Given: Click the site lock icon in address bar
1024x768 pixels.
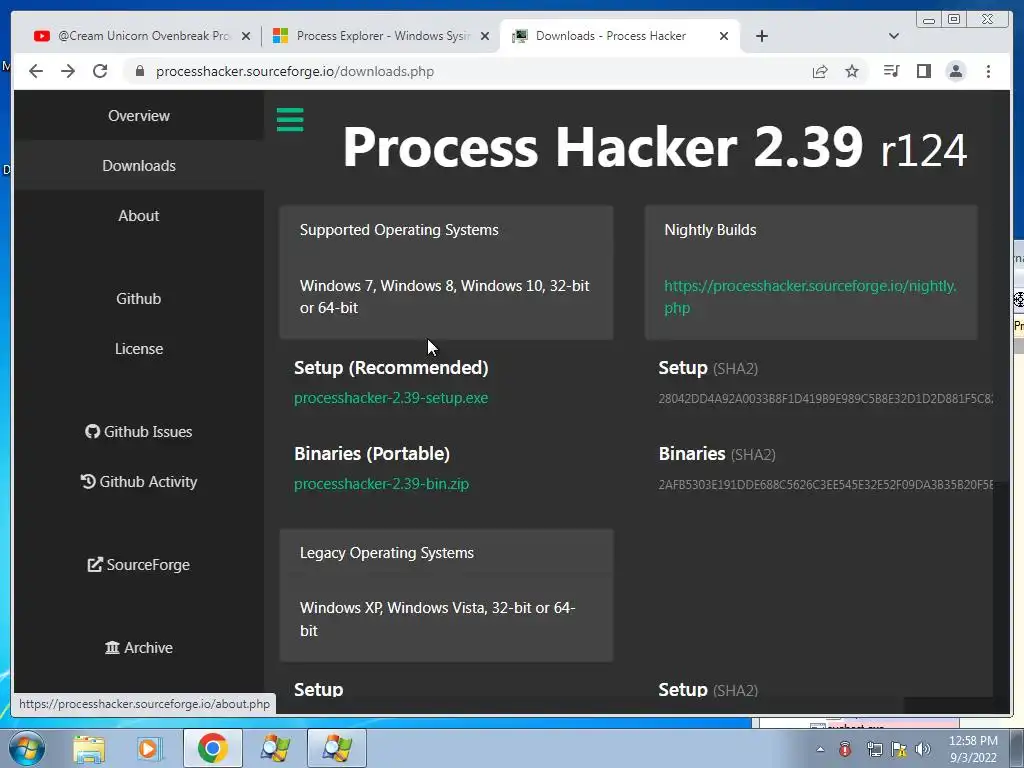Looking at the screenshot, I should [x=139, y=71].
